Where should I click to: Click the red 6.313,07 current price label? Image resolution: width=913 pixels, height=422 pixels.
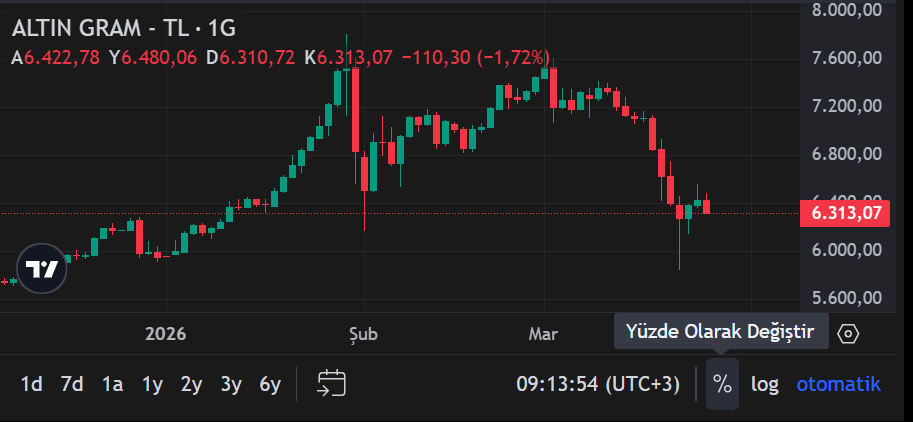pos(845,213)
